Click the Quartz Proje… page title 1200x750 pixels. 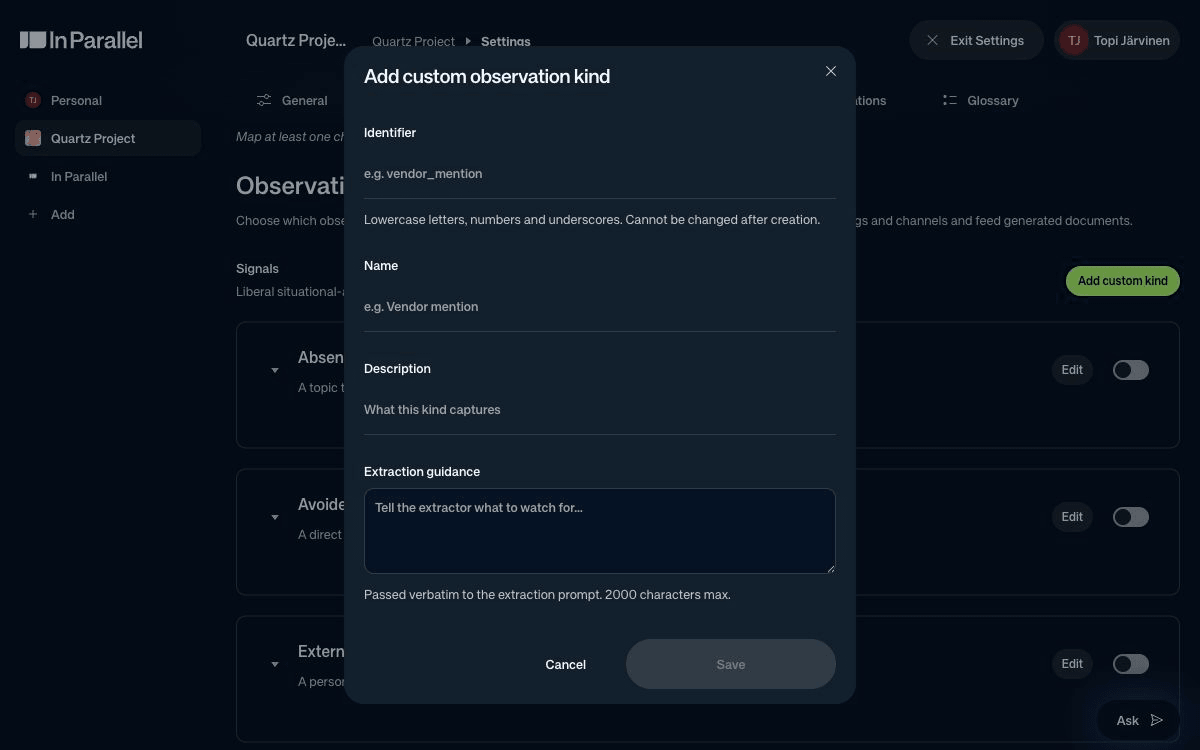click(296, 41)
